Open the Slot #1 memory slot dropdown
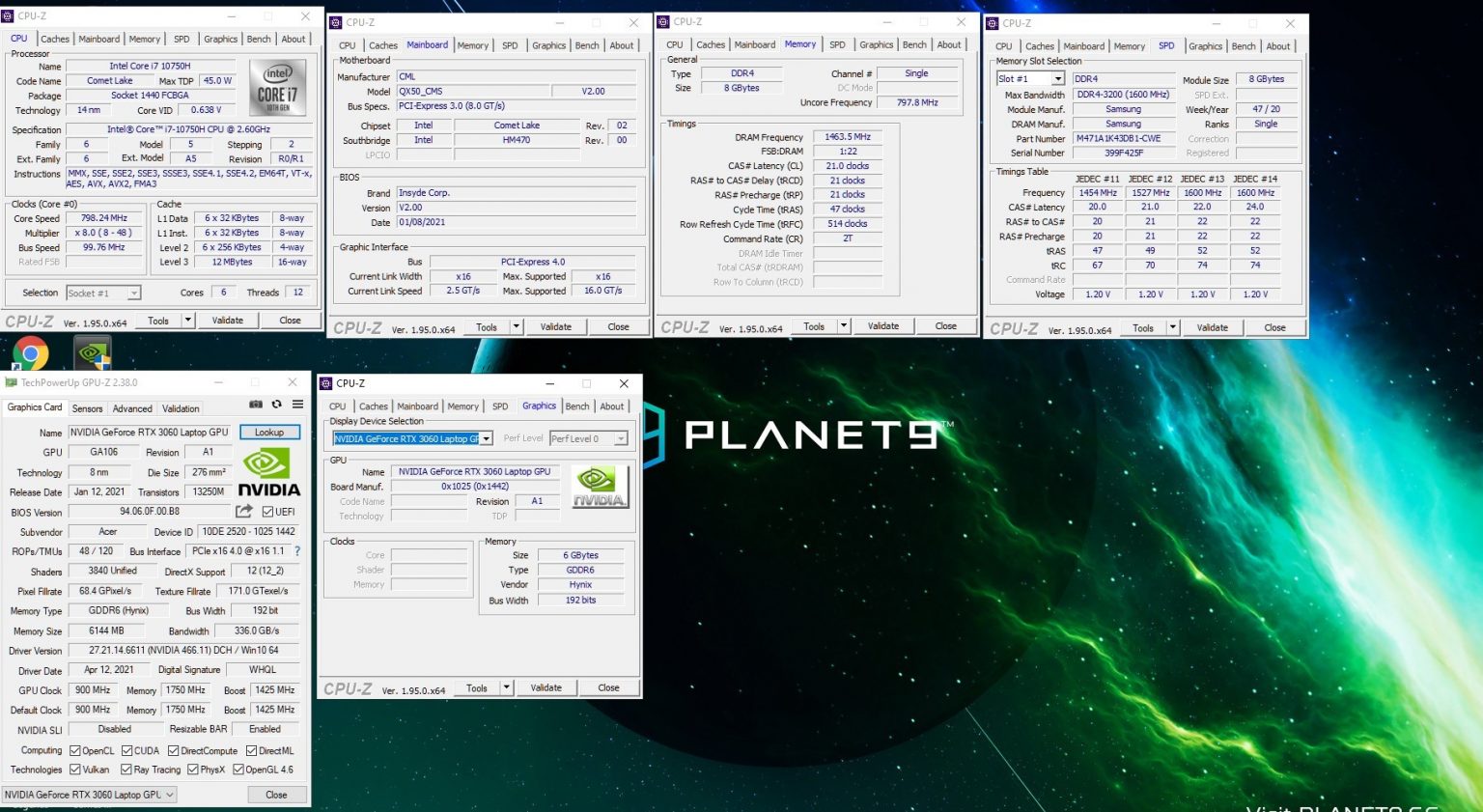 1059,78
